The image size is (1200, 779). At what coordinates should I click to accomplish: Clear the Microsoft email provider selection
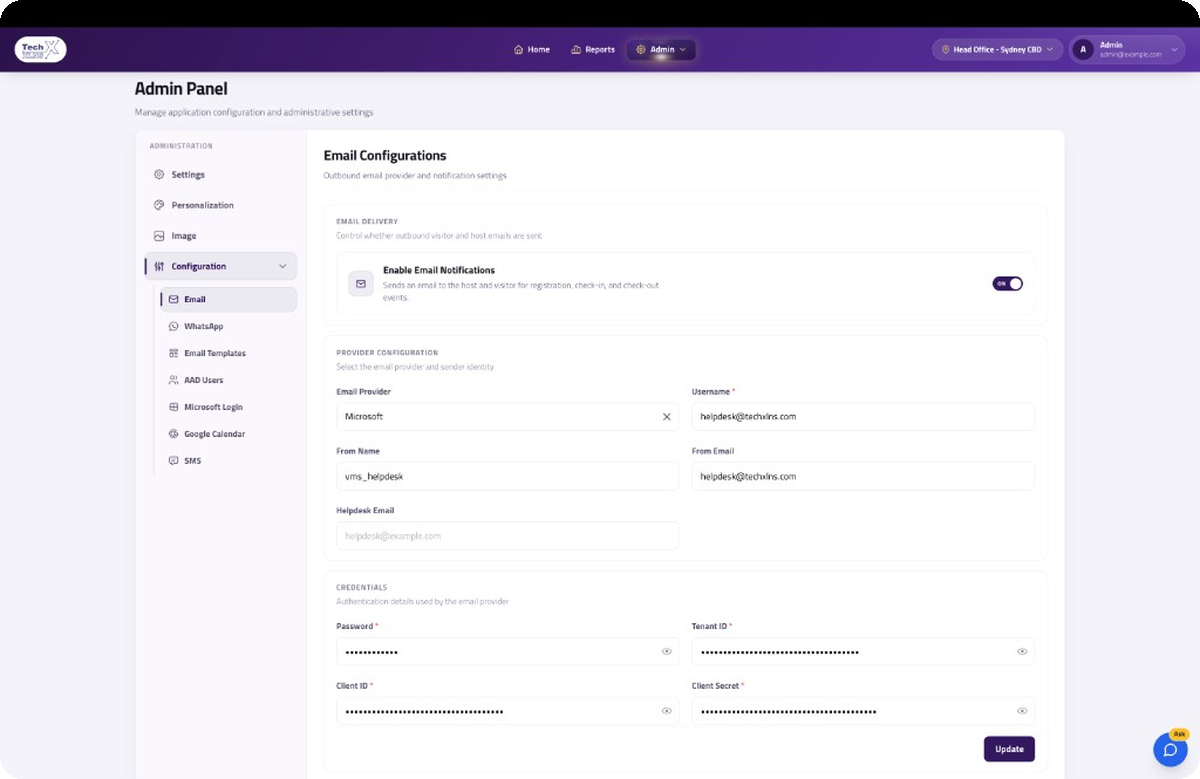point(667,417)
